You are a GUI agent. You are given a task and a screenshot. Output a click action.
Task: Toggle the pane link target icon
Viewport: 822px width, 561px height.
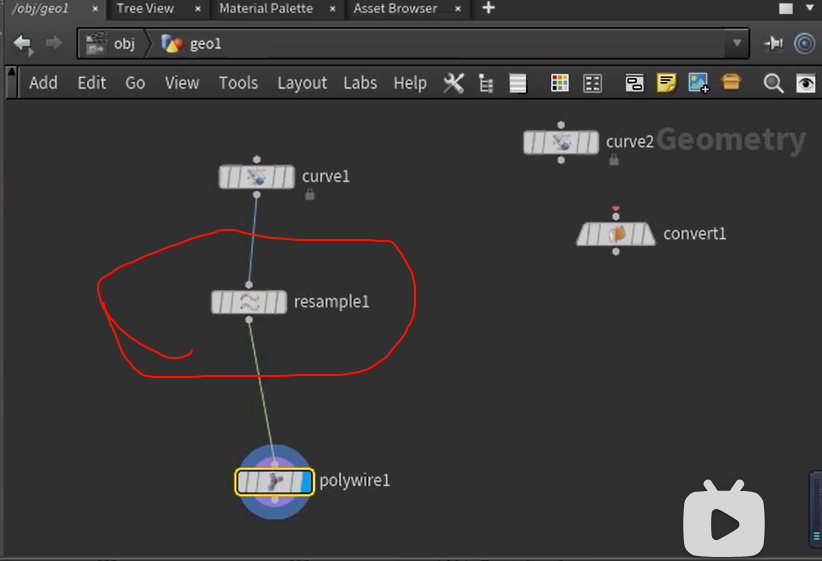[x=804, y=43]
